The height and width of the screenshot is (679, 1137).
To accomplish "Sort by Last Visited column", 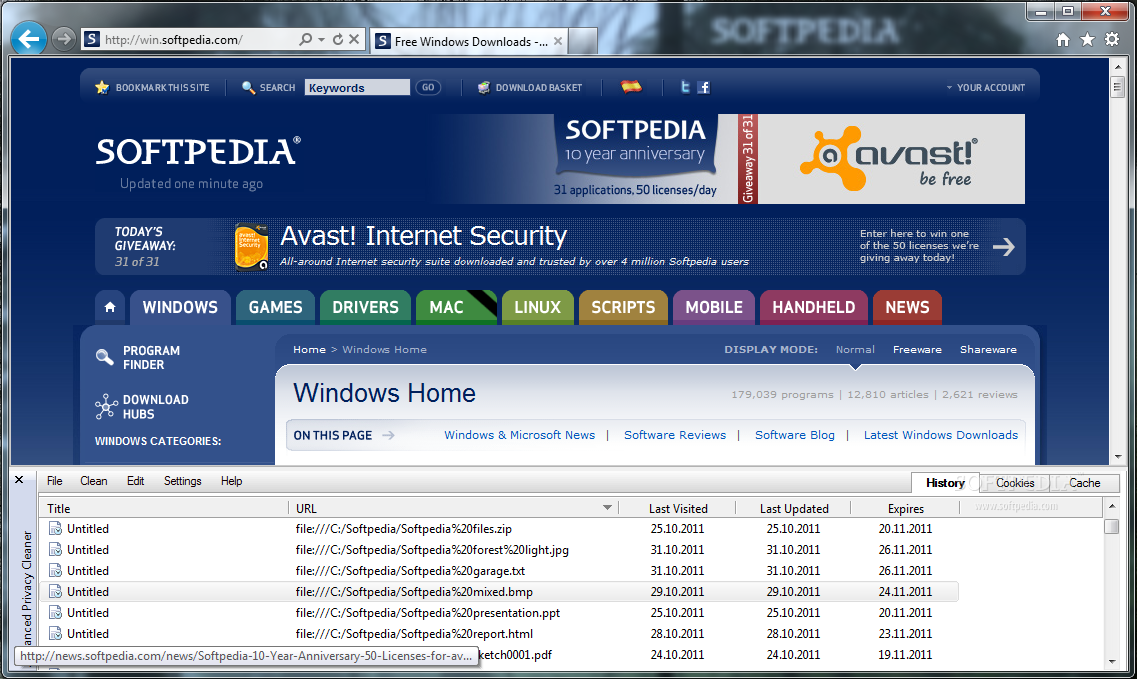I will [677, 509].
